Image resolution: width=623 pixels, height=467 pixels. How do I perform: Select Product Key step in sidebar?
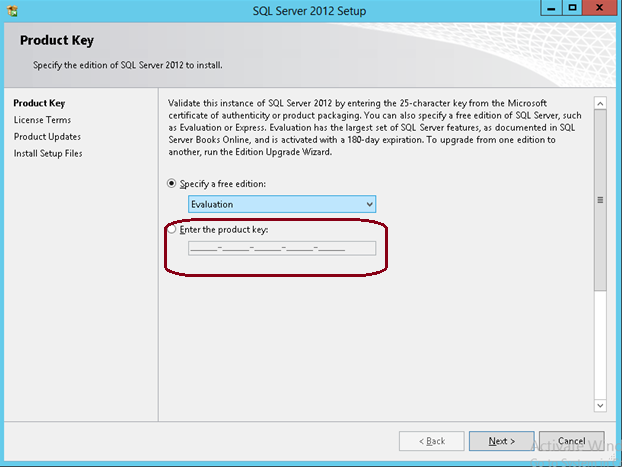[x=39, y=103]
